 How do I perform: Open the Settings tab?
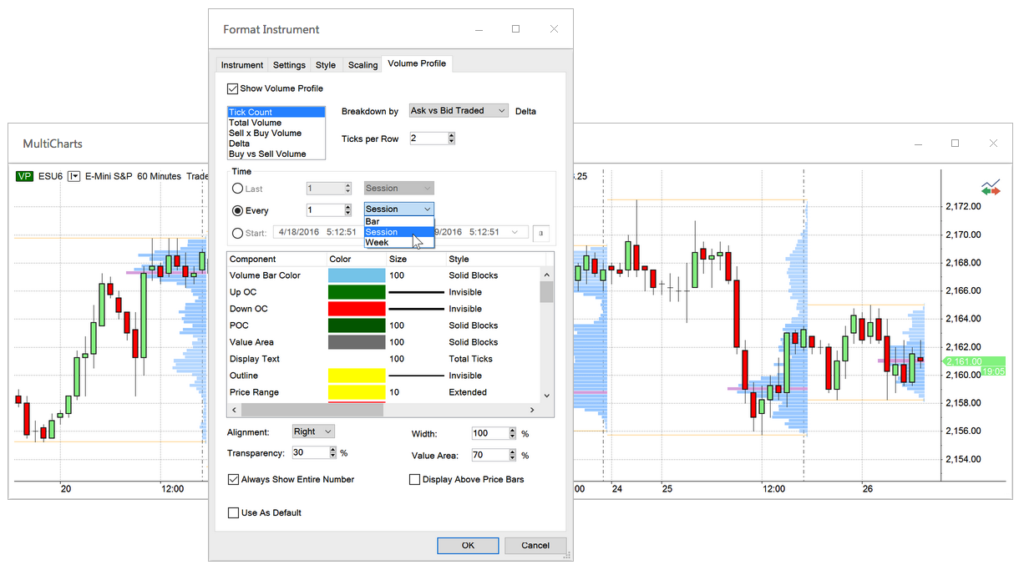tap(289, 65)
